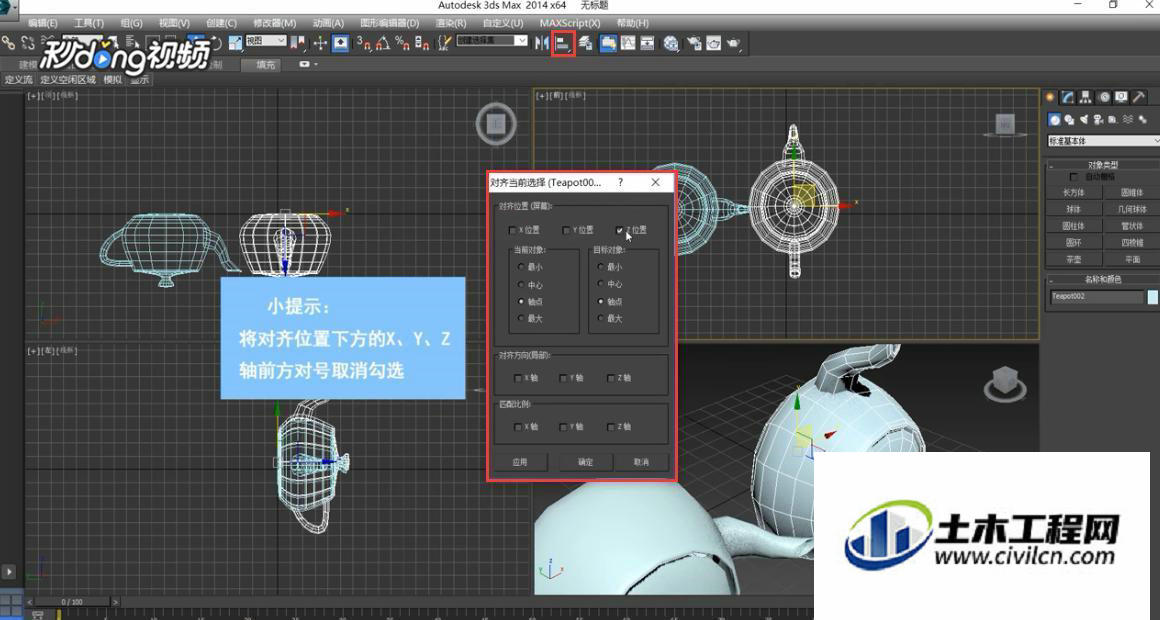Select 中心 radio under 当前对象
Screen dimensions: 1160x620
[x=522, y=285]
